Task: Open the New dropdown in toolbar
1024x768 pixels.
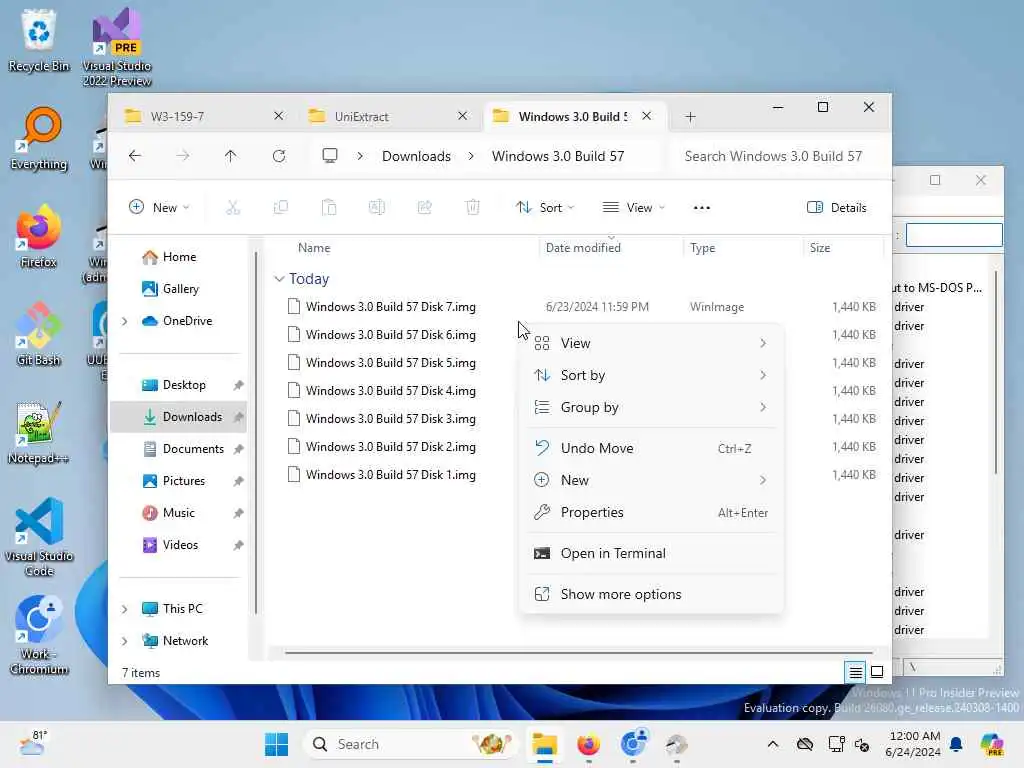Action: (159, 208)
